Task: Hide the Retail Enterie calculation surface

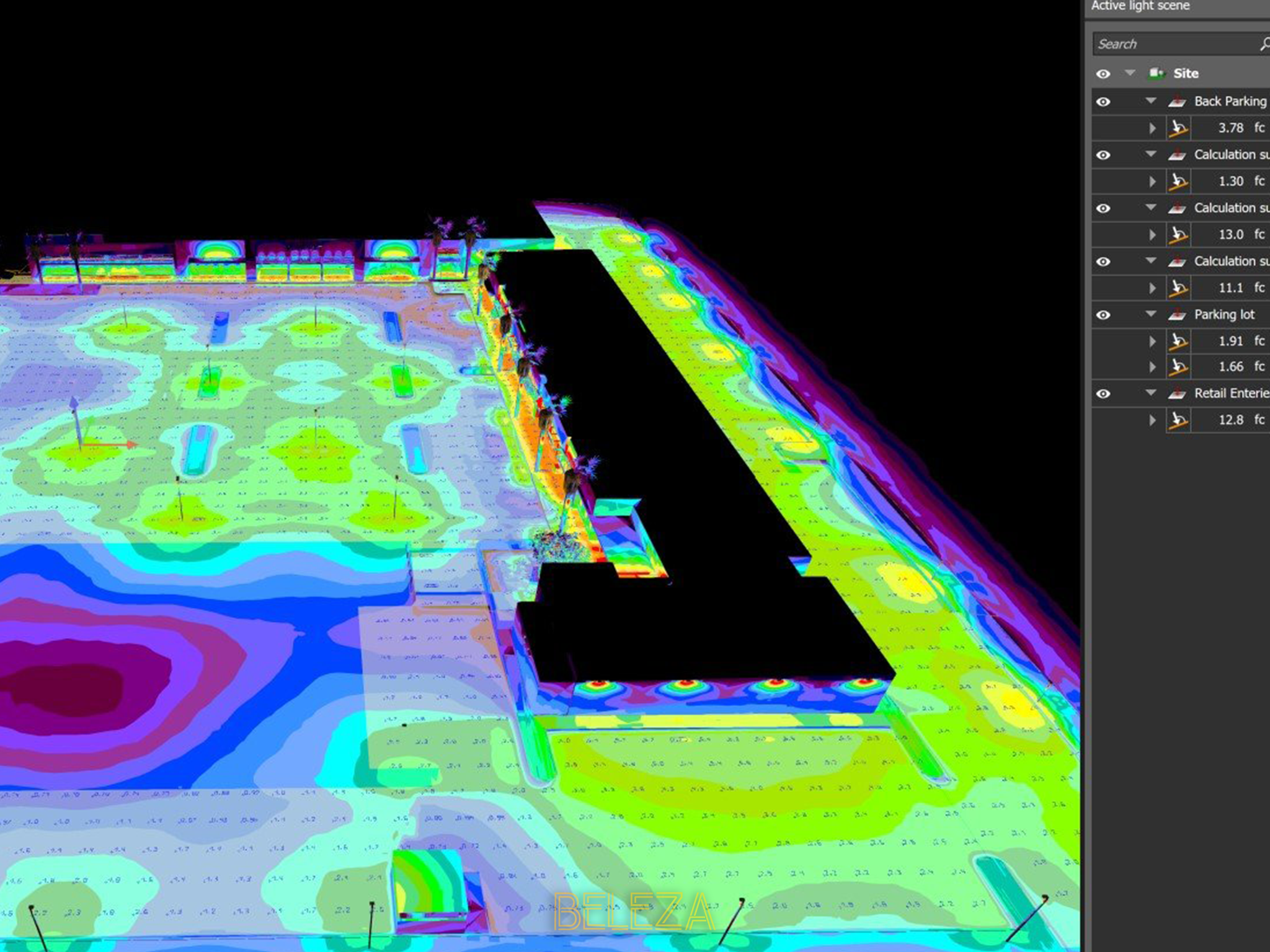Action: tap(1103, 394)
